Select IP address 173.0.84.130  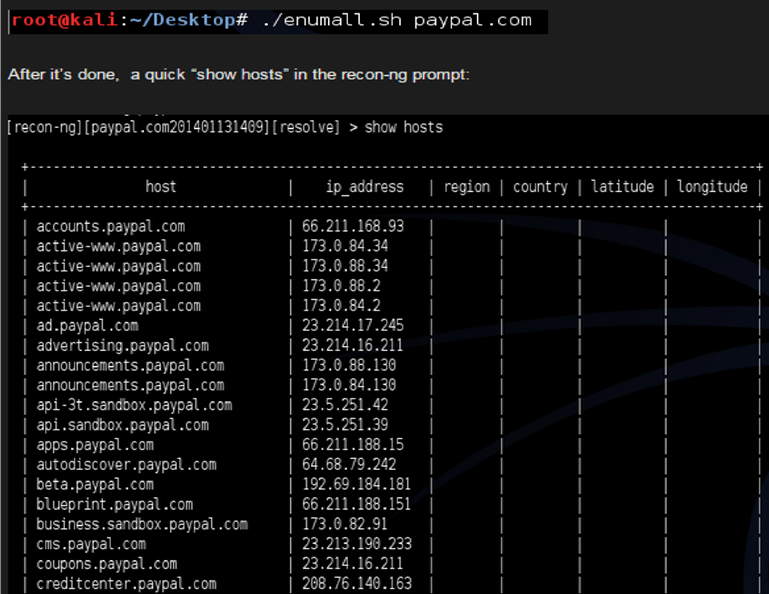click(x=349, y=385)
